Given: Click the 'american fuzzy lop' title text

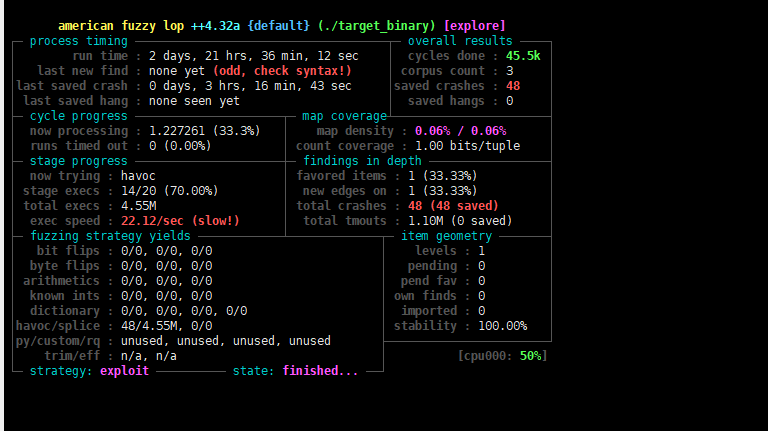Looking at the screenshot, I should (x=121, y=26).
